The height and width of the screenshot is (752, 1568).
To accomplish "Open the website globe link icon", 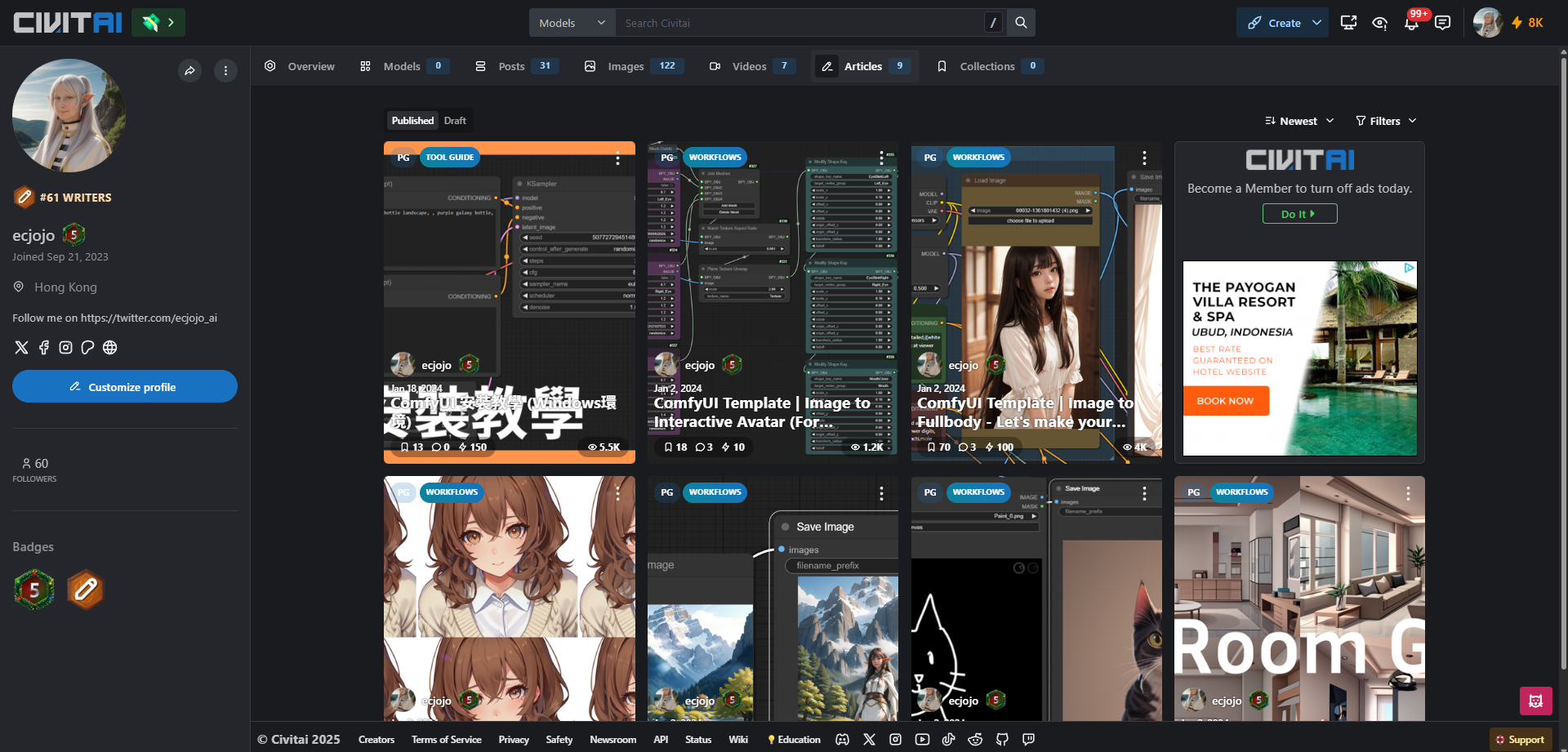I will coord(109,348).
